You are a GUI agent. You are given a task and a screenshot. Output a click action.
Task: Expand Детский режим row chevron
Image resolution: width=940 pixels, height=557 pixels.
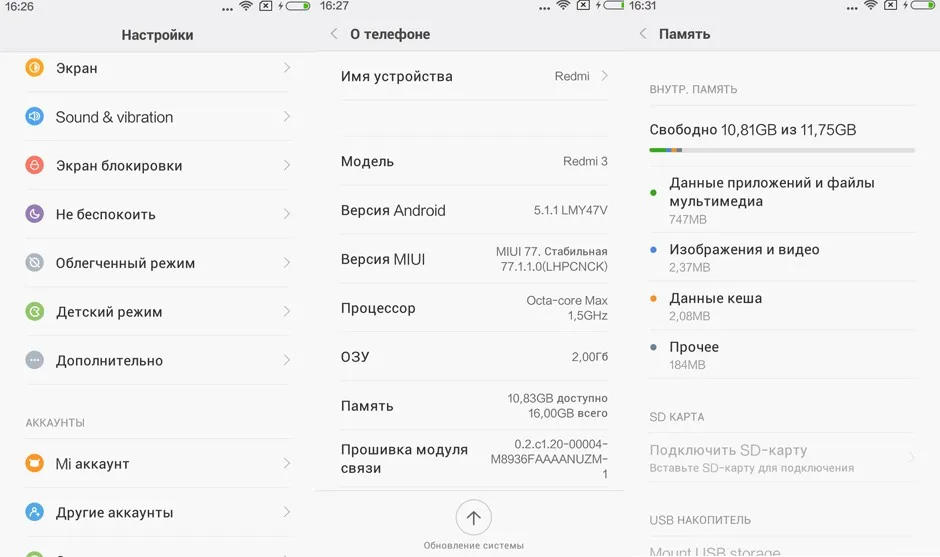pyautogui.click(x=287, y=311)
